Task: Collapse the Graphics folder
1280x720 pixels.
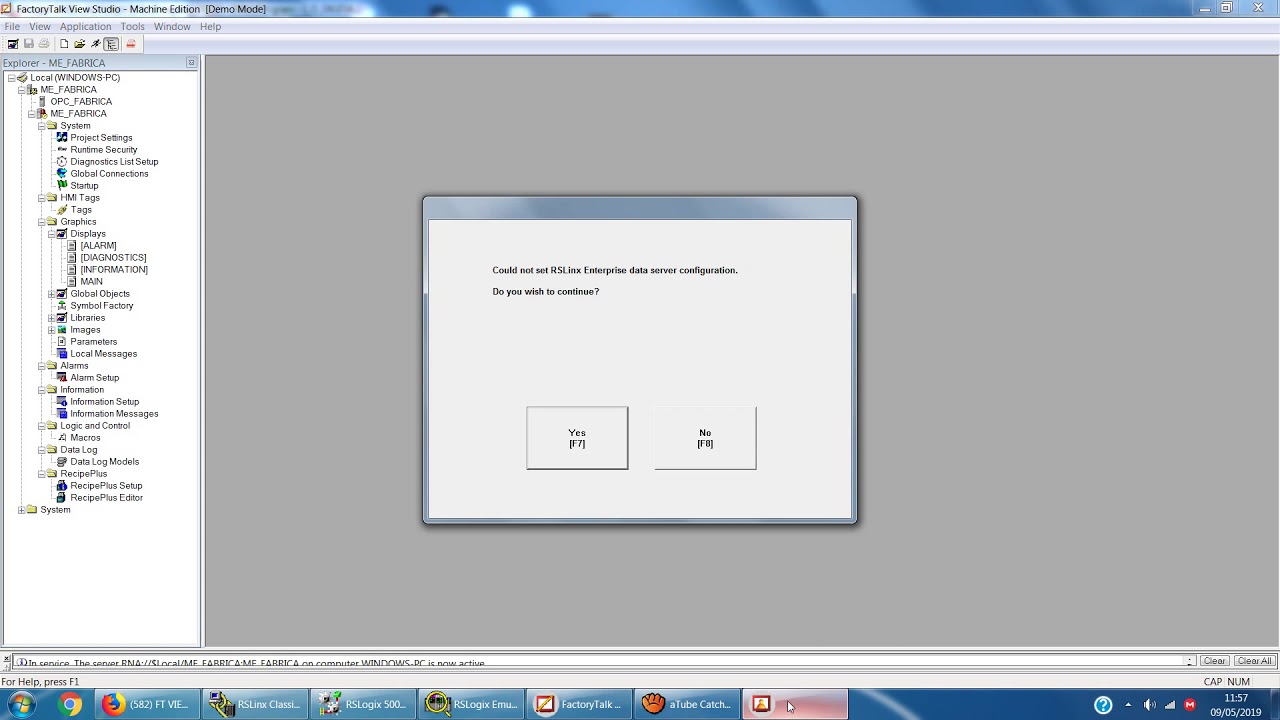Action: [x=41, y=222]
